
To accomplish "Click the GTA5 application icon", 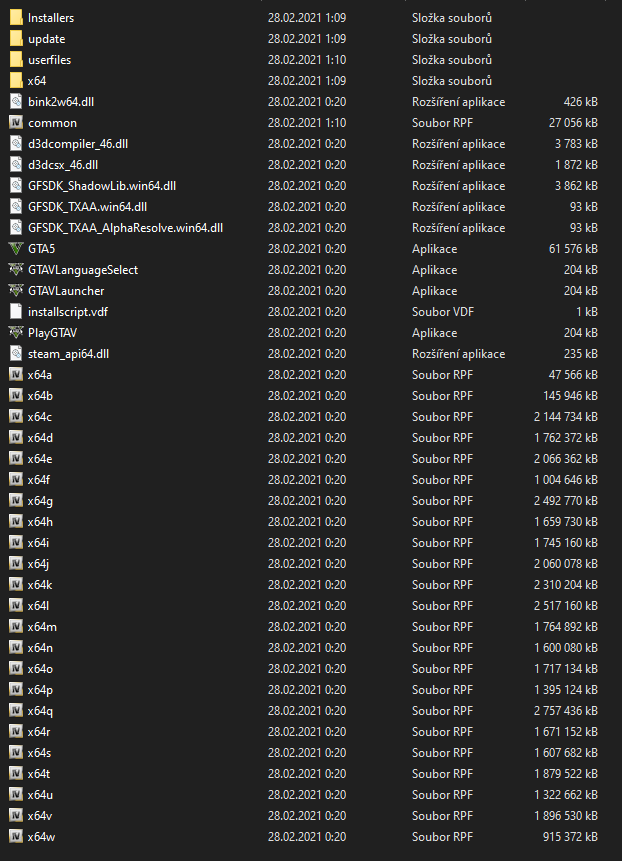I will [15, 249].
